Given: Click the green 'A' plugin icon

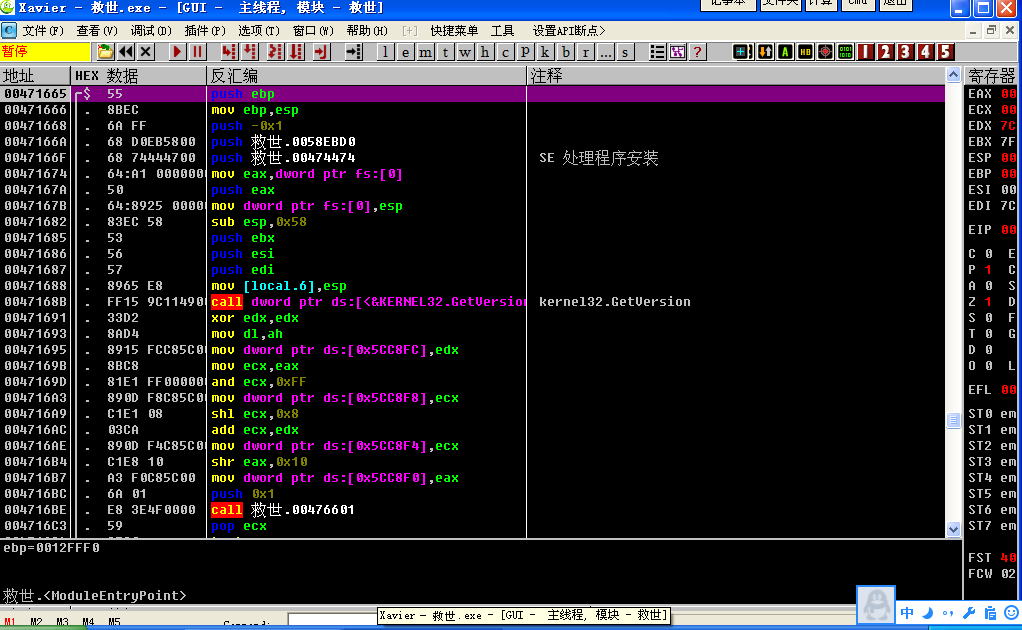Looking at the screenshot, I should click(785, 52).
